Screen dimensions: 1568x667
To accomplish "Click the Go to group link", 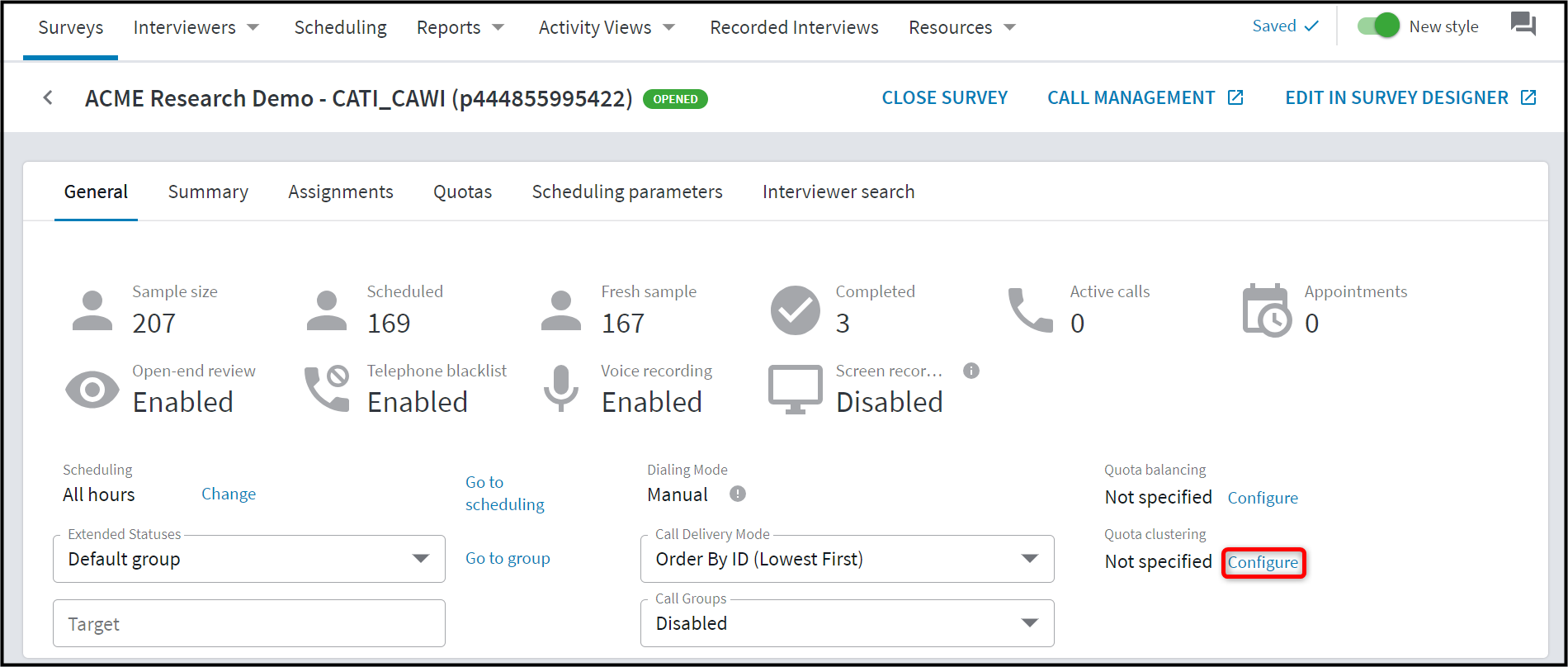I will click(508, 558).
